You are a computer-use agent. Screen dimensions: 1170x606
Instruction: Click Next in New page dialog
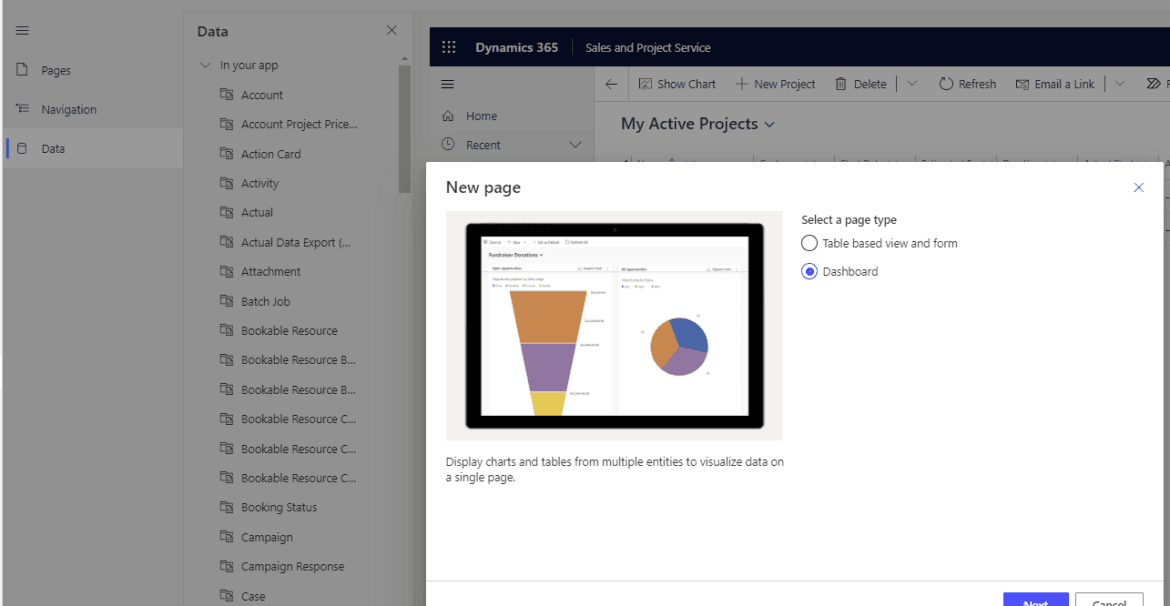click(1036, 600)
